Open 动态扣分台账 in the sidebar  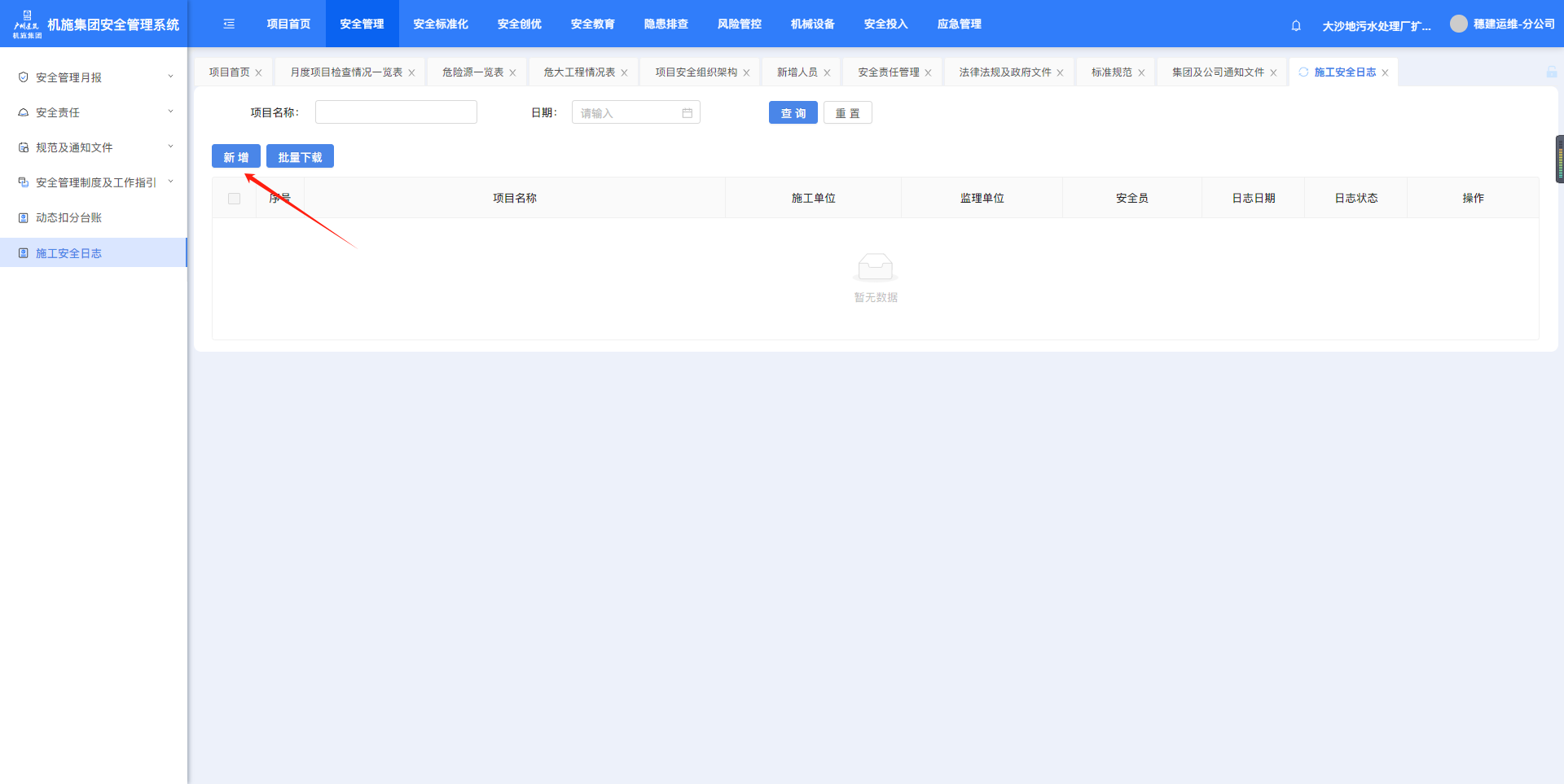(x=69, y=217)
